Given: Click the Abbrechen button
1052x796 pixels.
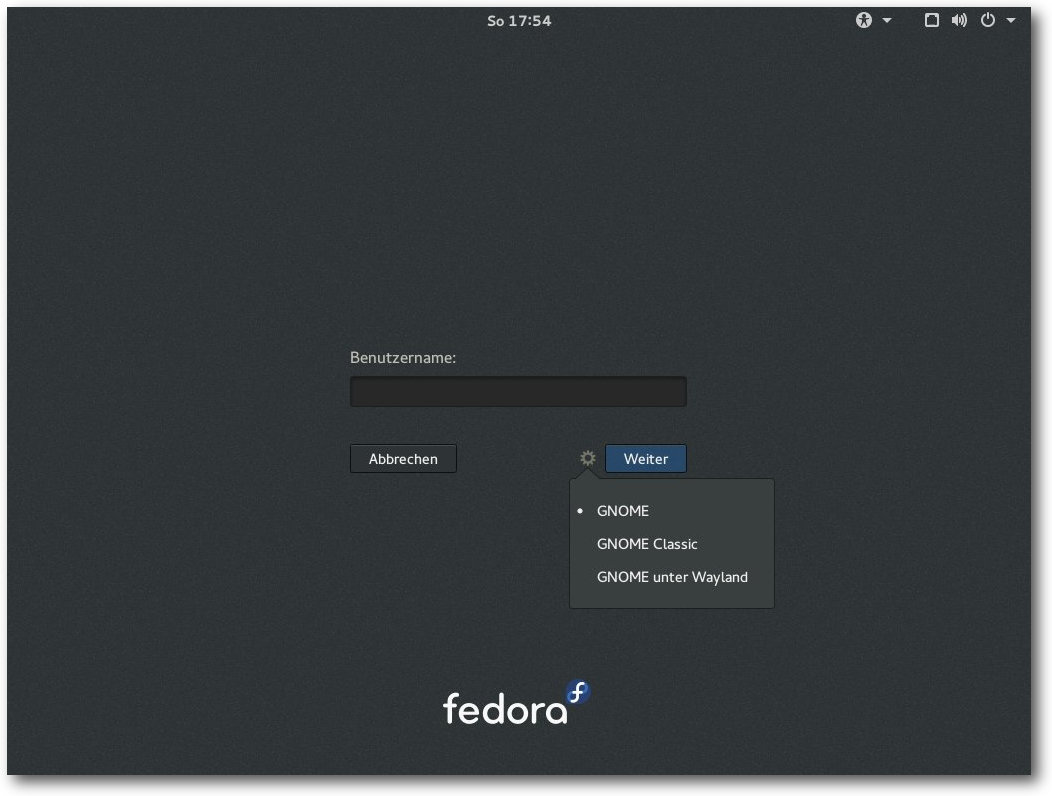Looking at the screenshot, I should pyautogui.click(x=403, y=459).
